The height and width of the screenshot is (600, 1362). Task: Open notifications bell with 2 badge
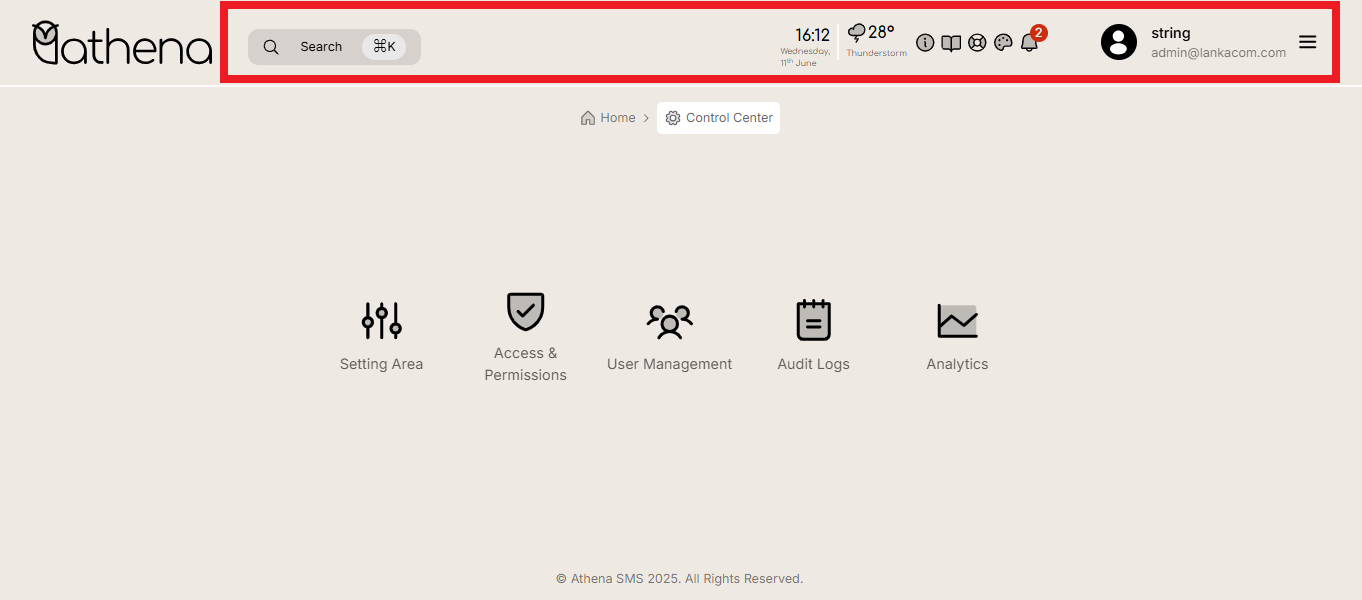pos(1029,43)
